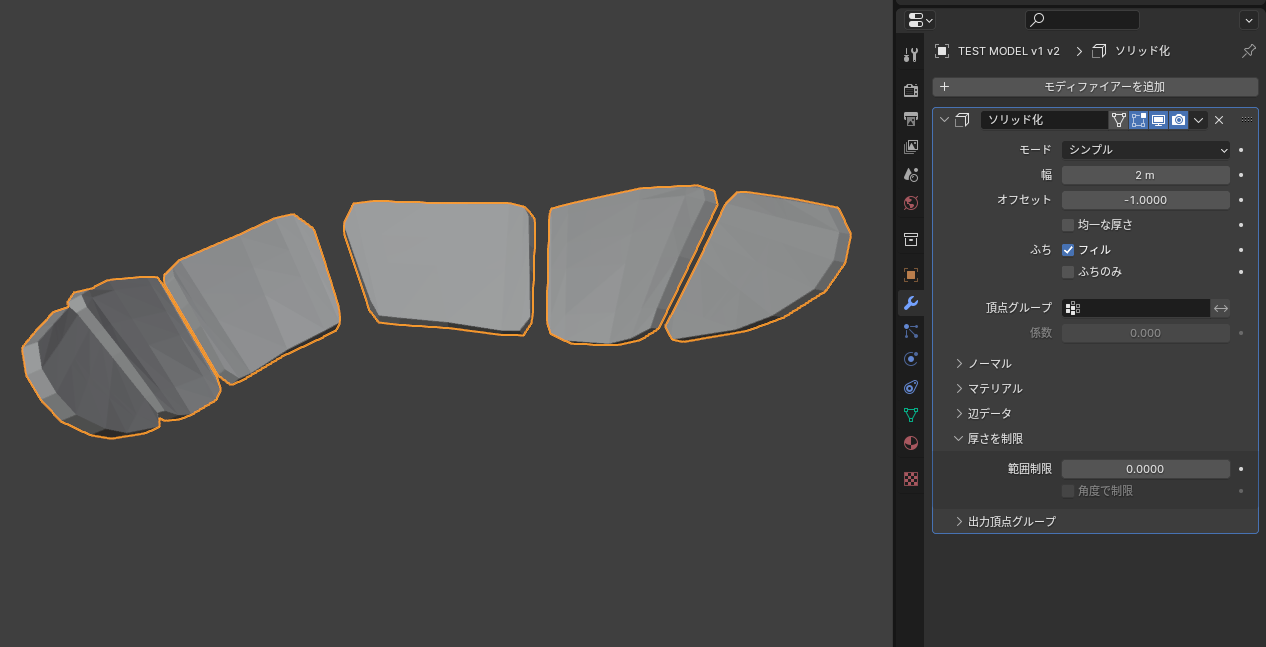This screenshot has height=647, width=1266.
Task: Open the モード dropdown showing シンプル
Action: pyautogui.click(x=1146, y=149)
